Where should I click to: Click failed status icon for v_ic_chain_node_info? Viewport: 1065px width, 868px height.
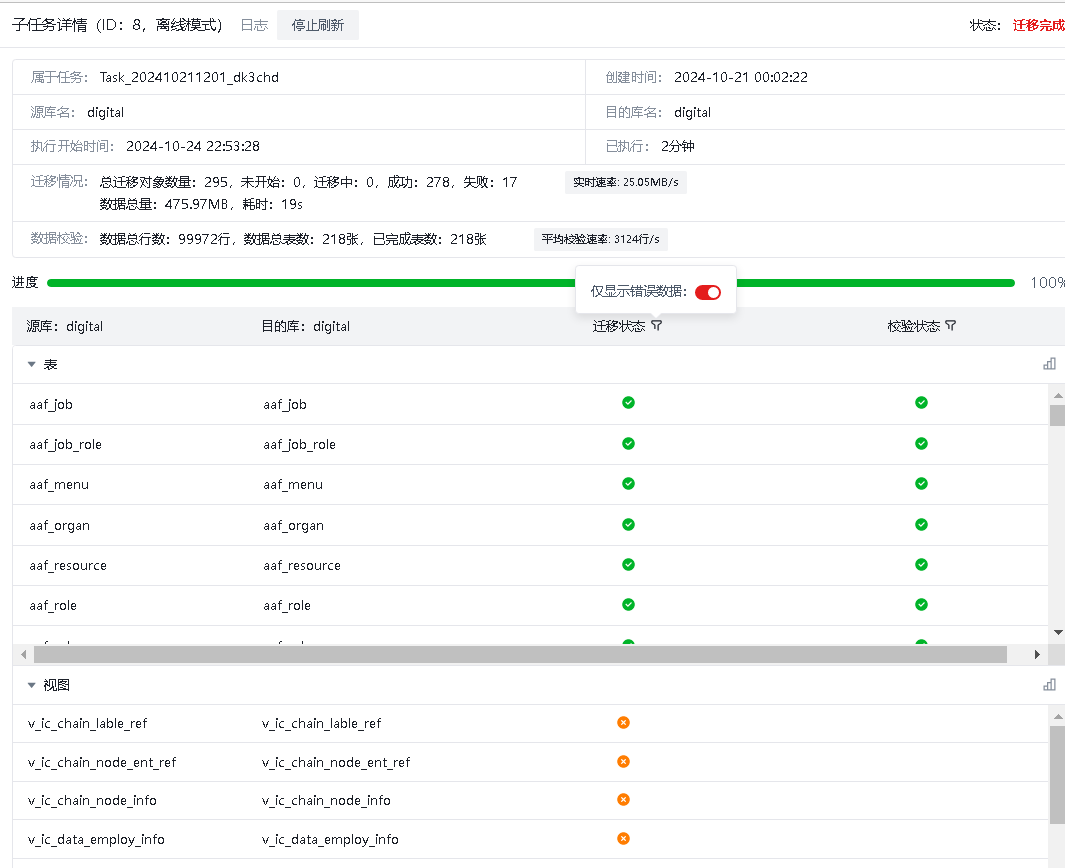pyautogui.click(x=623, y=799)
